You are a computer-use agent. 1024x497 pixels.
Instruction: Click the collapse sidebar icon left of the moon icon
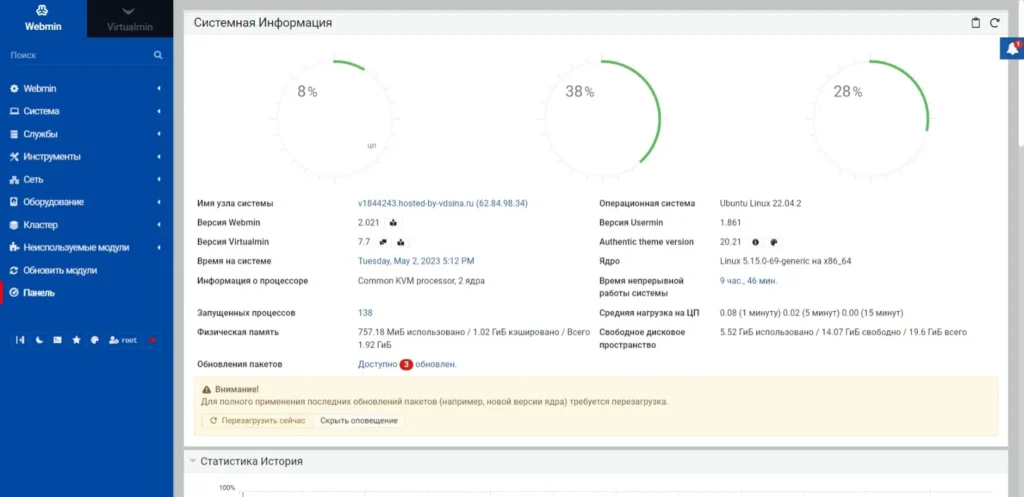coord(20,340)
